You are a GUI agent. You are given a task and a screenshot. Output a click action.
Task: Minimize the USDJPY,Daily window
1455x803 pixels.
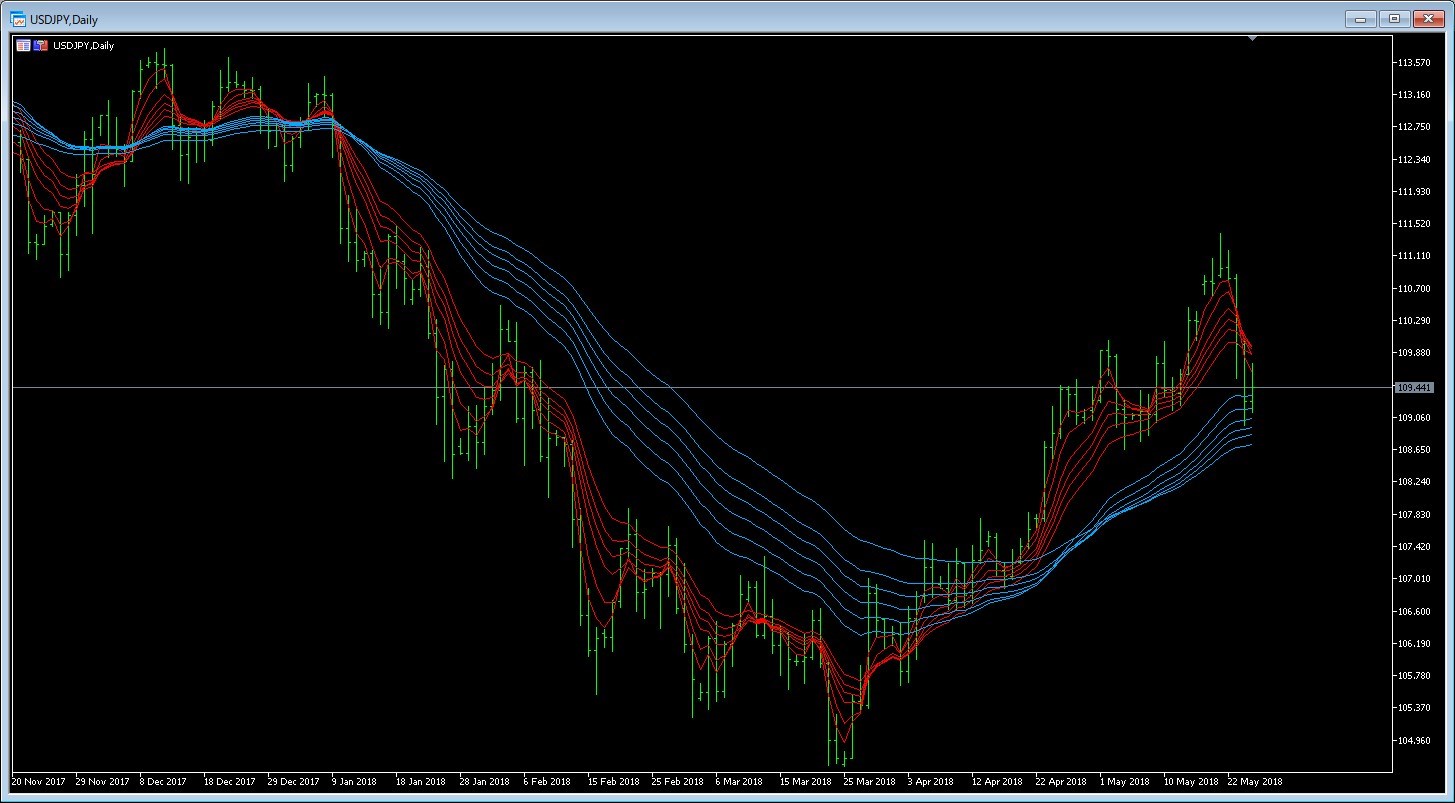coord(1361,18)
